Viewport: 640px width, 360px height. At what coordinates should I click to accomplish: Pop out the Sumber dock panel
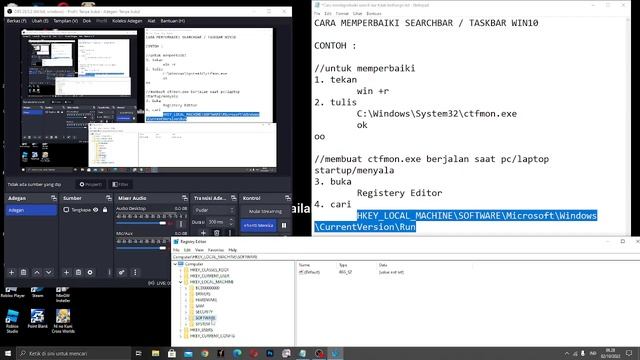[x=109, y=198]
